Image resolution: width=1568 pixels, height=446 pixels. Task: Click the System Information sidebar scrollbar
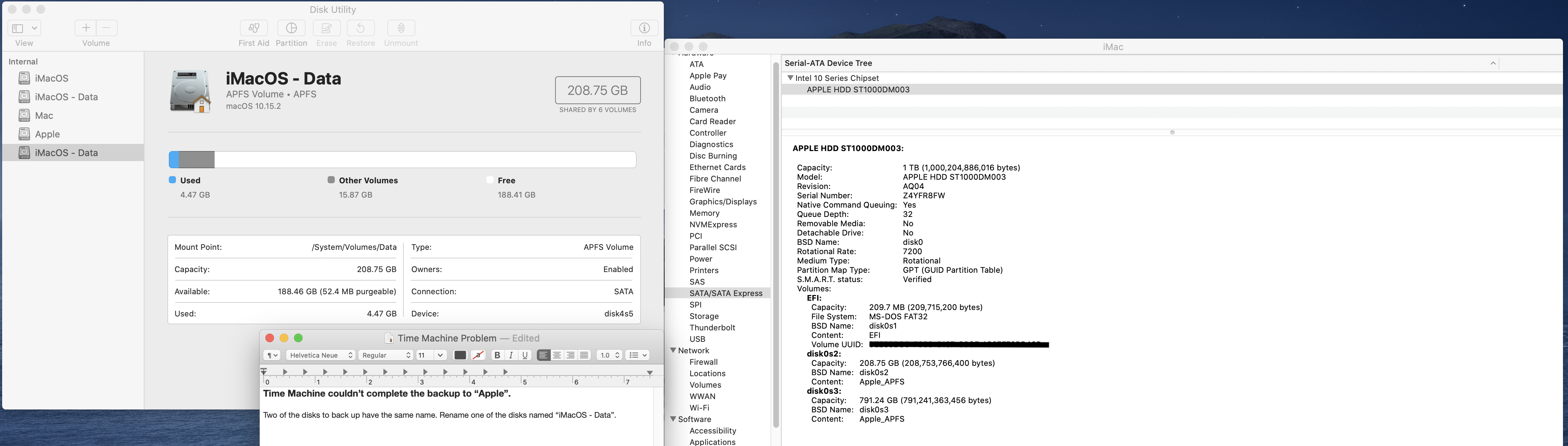[x=775, y=244]
